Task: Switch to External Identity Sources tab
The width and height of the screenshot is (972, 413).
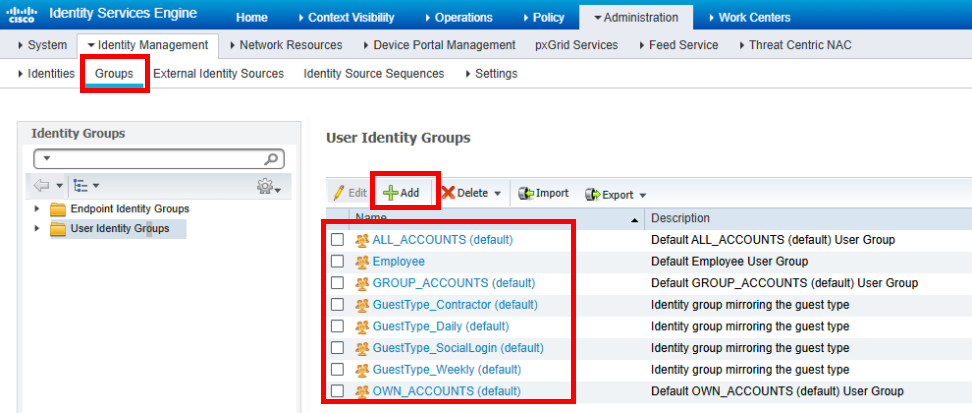Action: pyautogui.click(x=218, y=74)
